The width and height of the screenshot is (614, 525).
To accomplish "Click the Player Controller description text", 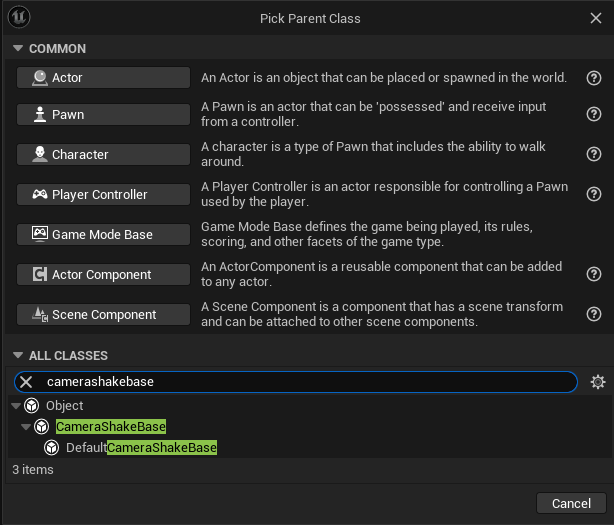I will pos(385,194).
